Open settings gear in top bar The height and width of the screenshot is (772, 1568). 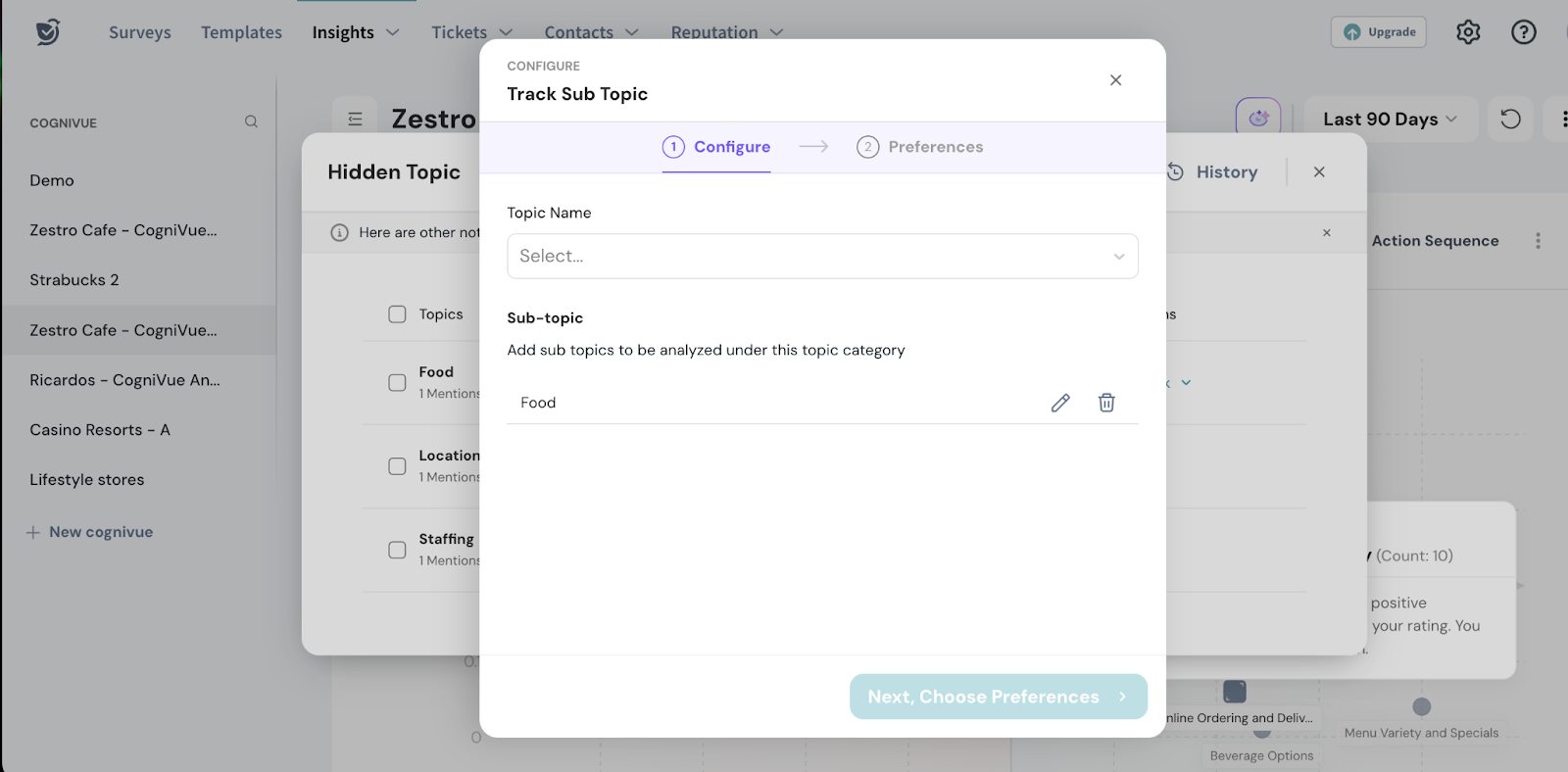click(x=1468, y=32)
